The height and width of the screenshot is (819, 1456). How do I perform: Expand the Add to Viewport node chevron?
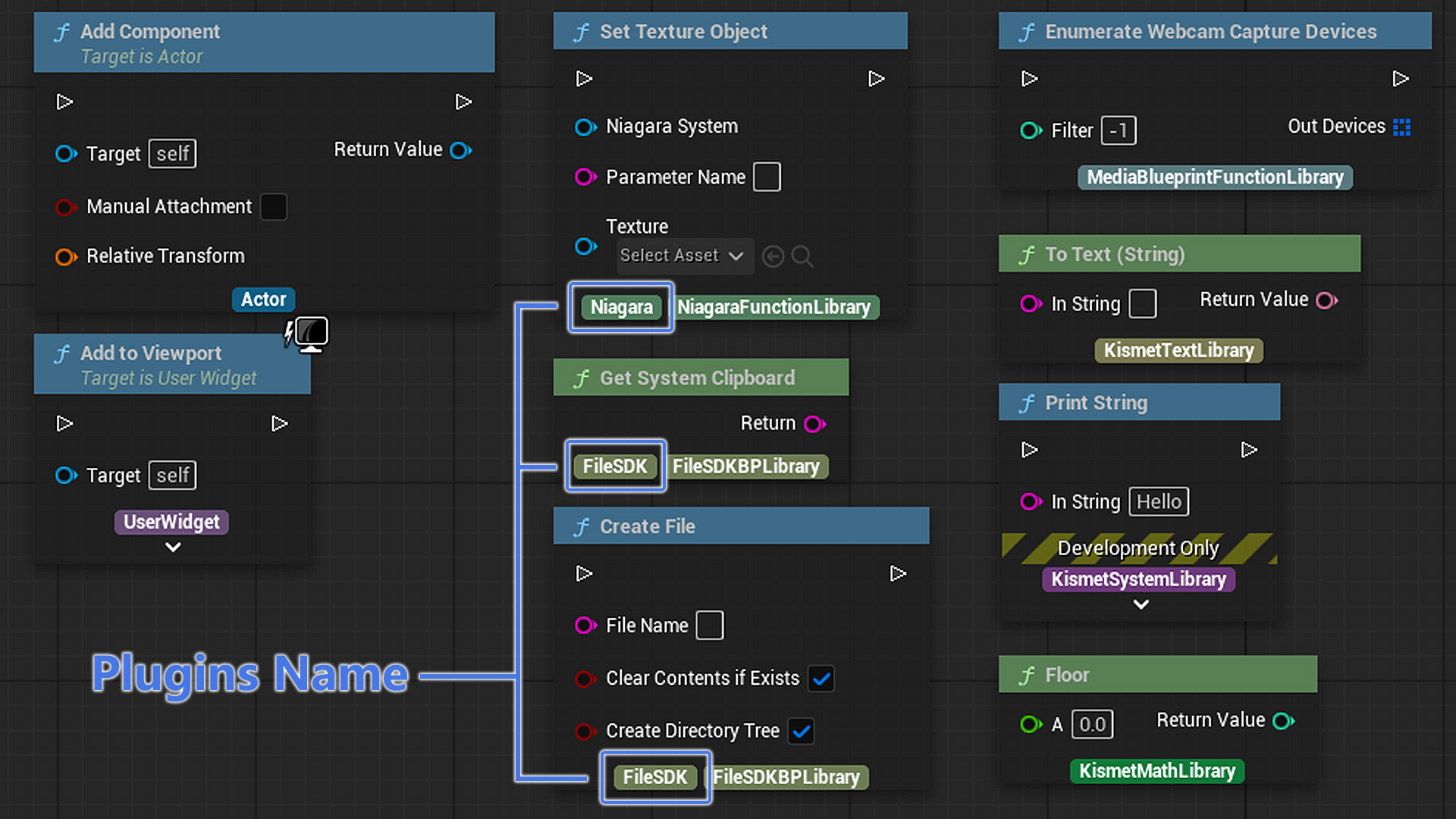tap(173, 547)
